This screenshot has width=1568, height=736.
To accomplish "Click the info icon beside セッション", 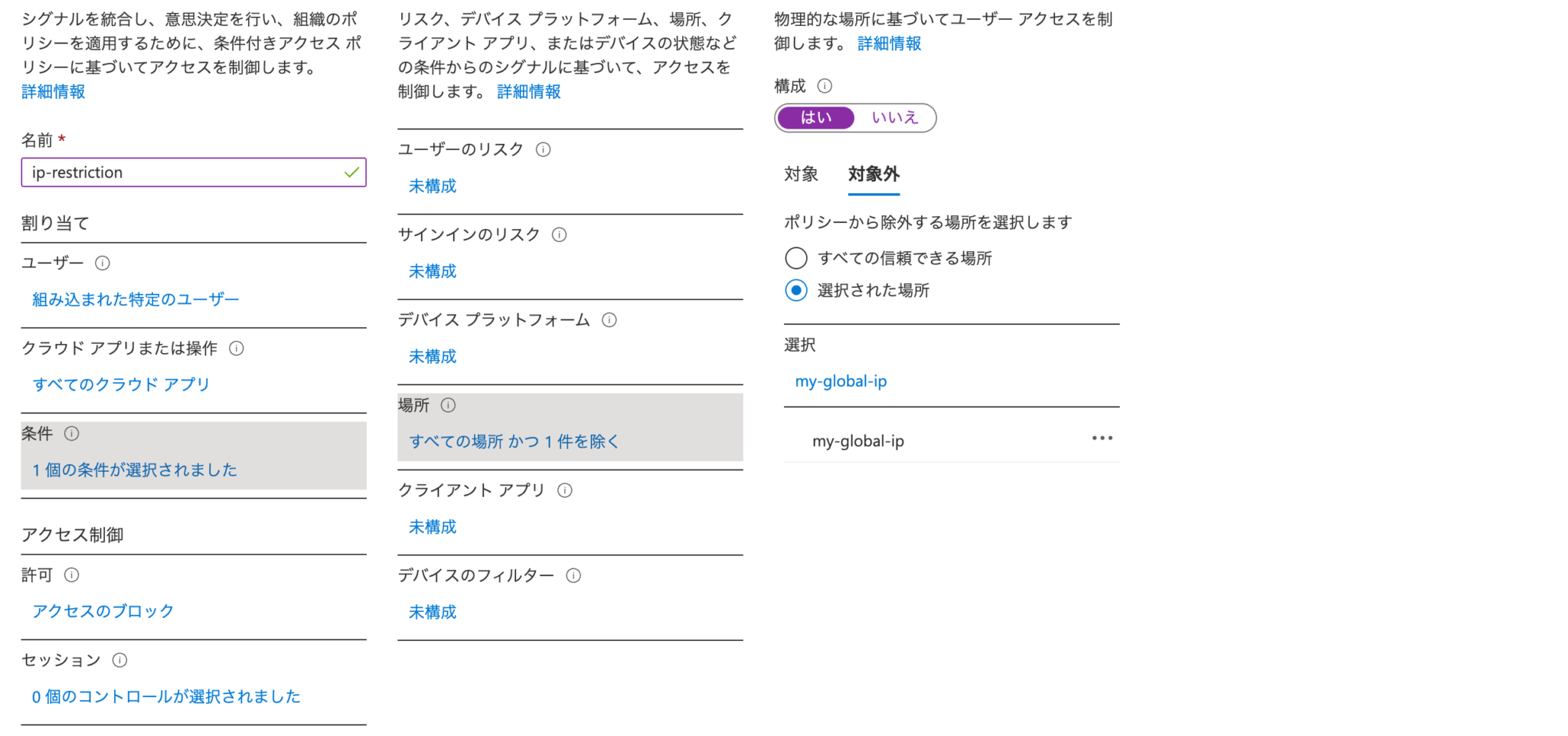I will click(x=119, y=660).
